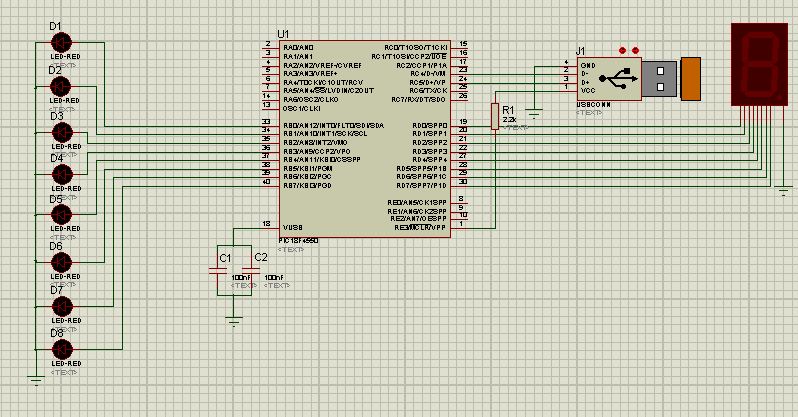
Task: Select capacitor C1 symbol
Action: click(218, 271)
